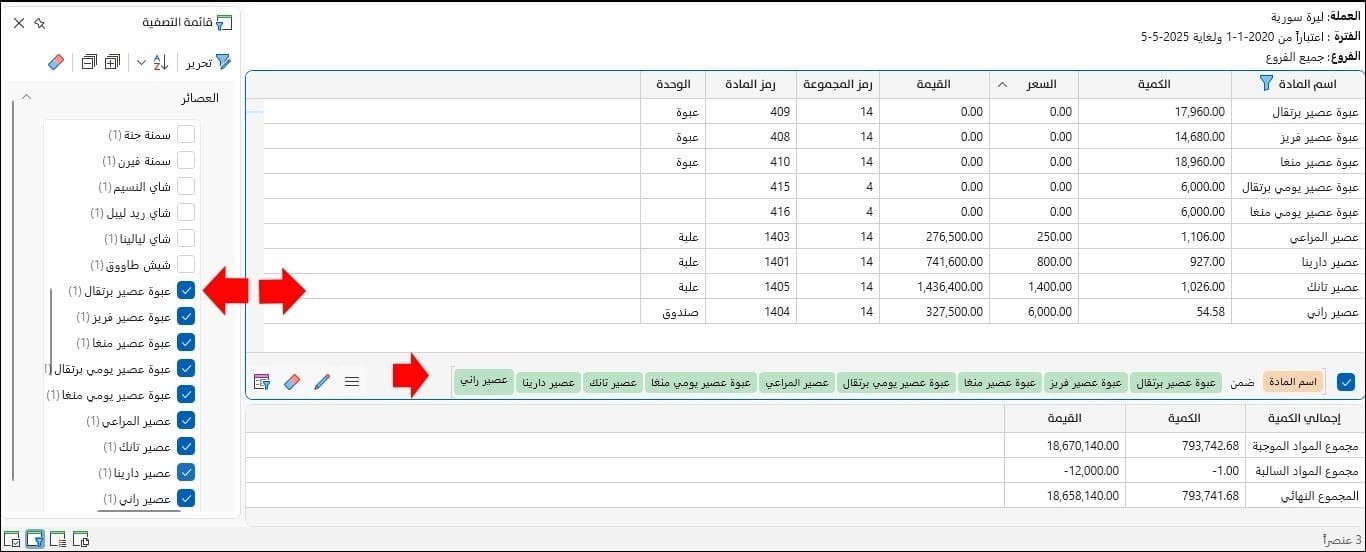The height and width of the screenshot is (552, 1366).
Task: Click the eraser icon in the filter list toolbar
Action: [x=56, y=63]
